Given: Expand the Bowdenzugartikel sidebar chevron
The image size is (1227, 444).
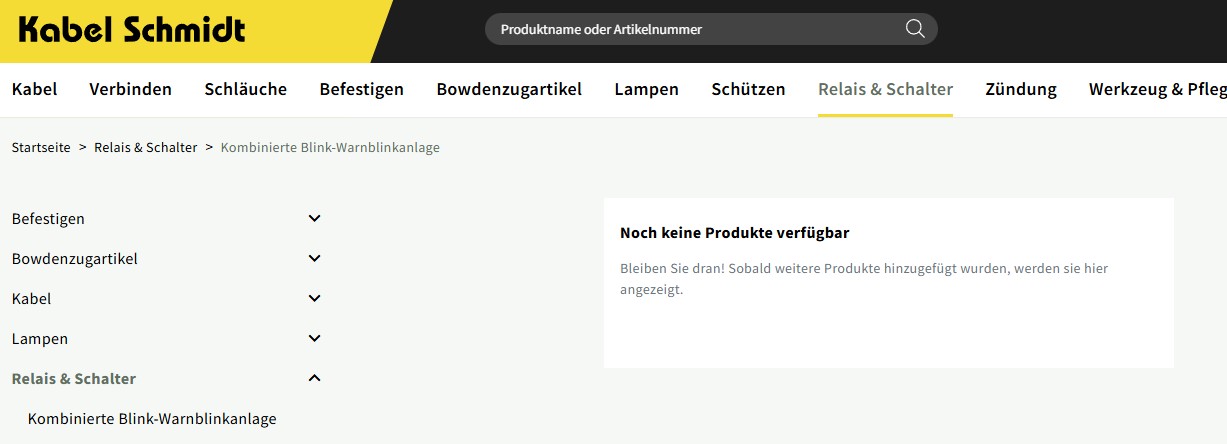Looking at the screenshot, I should tap(314, 258).
